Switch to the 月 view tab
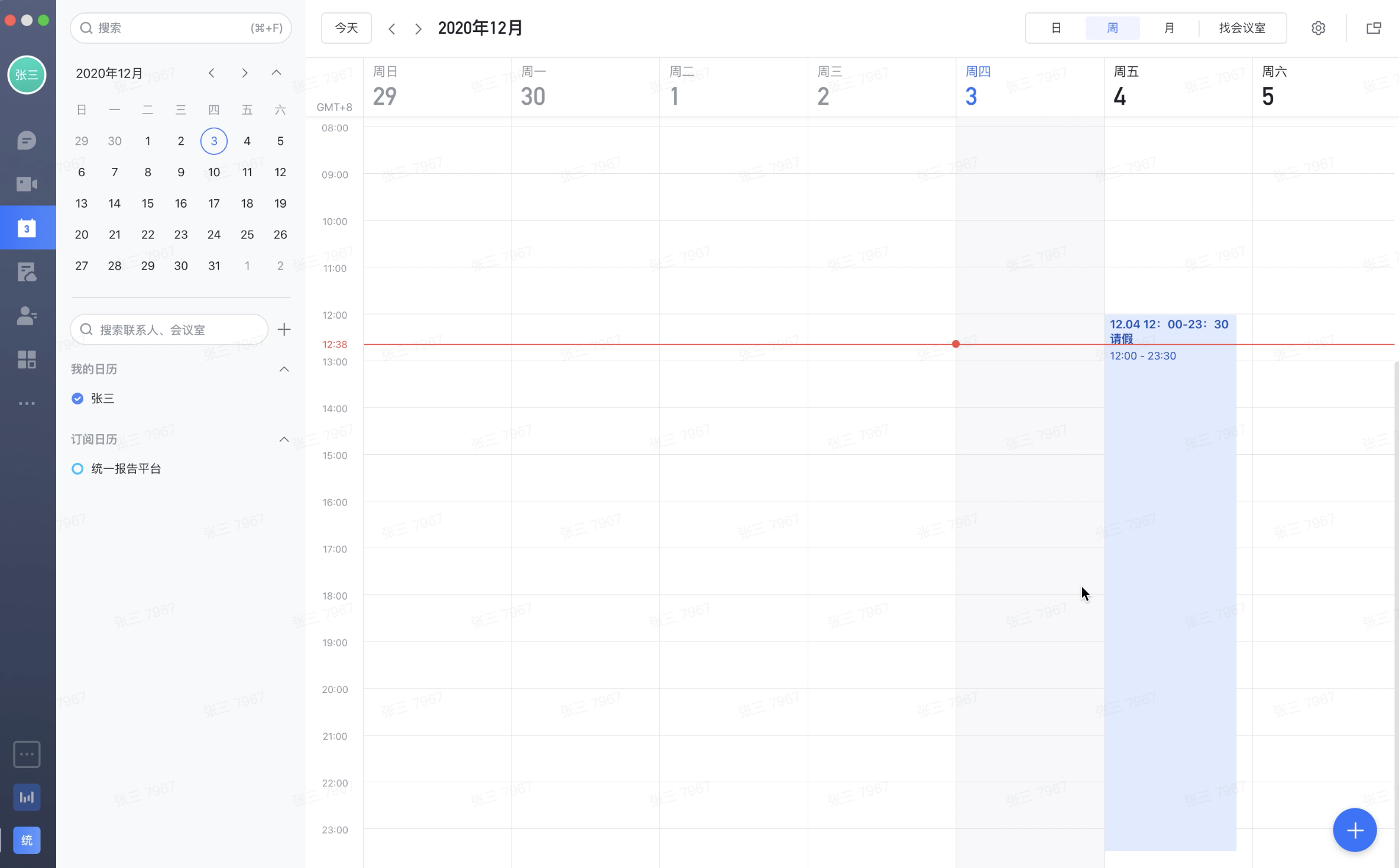Screen dimensions: 1399x868 [1168, 28]
